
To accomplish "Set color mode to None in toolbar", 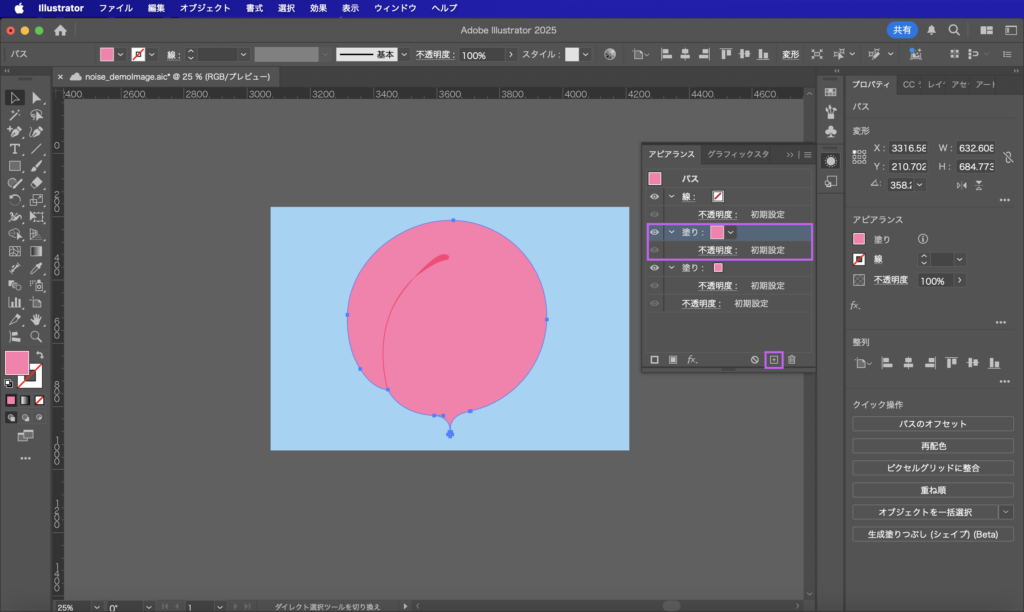I will pyautogui.click(x=39, y=400).
